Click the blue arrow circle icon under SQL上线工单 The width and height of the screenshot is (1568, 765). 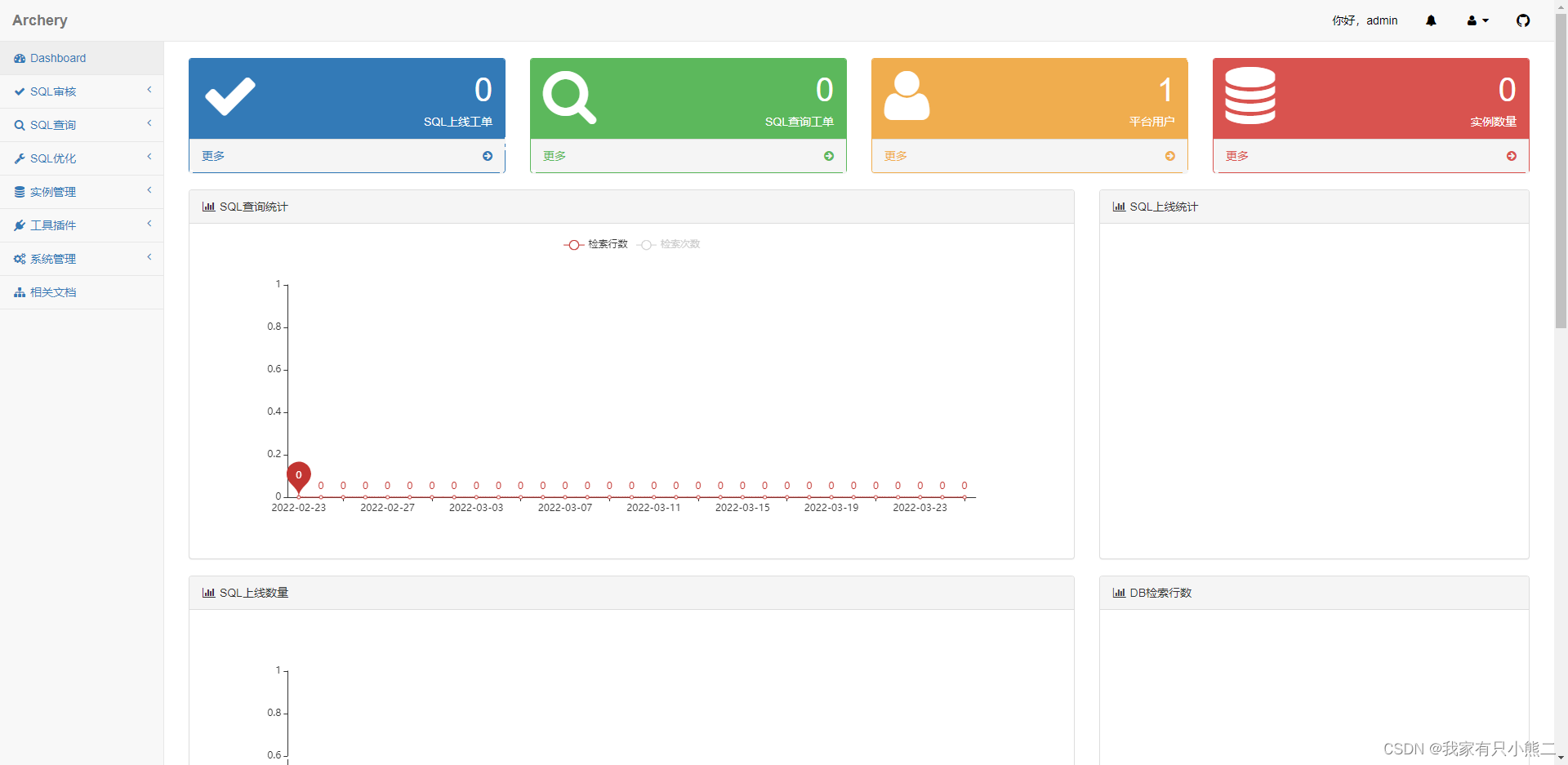click(488, 156)
